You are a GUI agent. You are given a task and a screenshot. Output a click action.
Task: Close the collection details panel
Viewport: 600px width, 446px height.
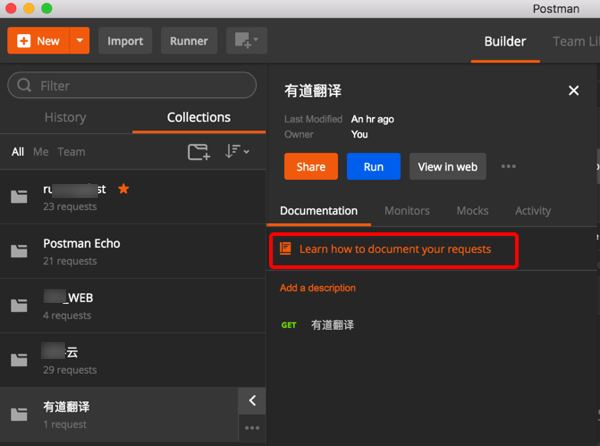coord(574,91)
